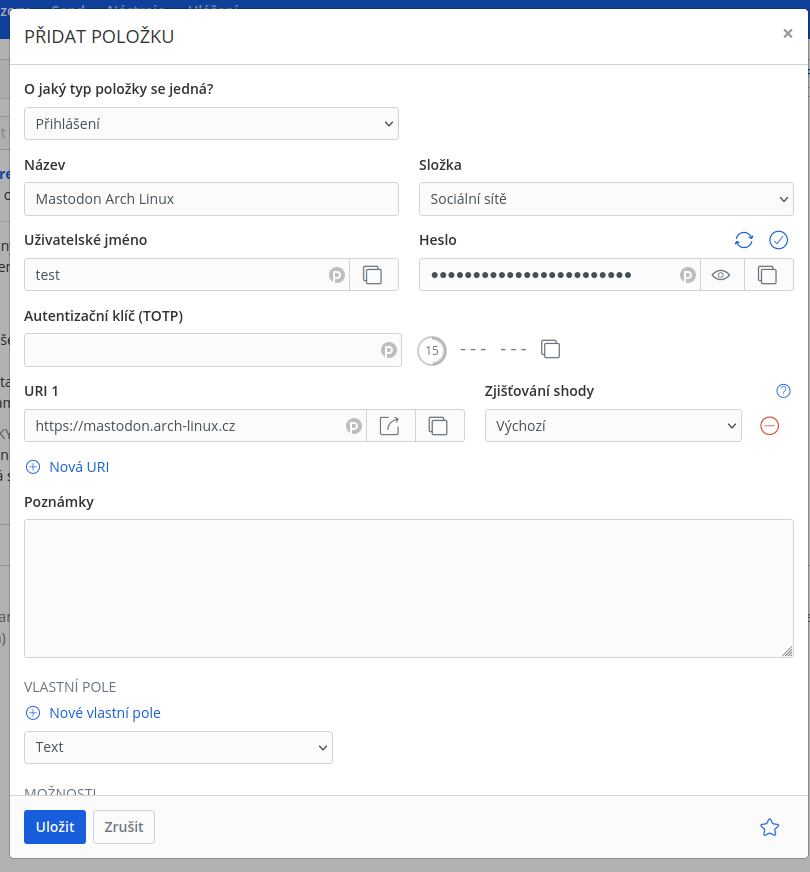Click the regenerate password icon
The image size is (810, 872).
tap(743, 240)
